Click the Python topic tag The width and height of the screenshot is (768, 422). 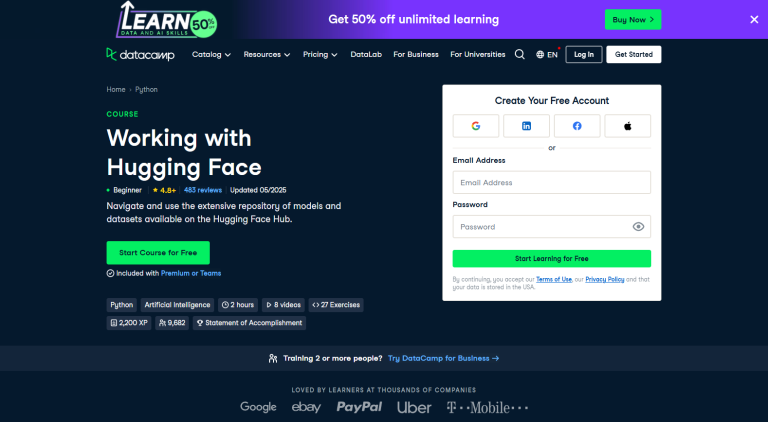[121, 305]
